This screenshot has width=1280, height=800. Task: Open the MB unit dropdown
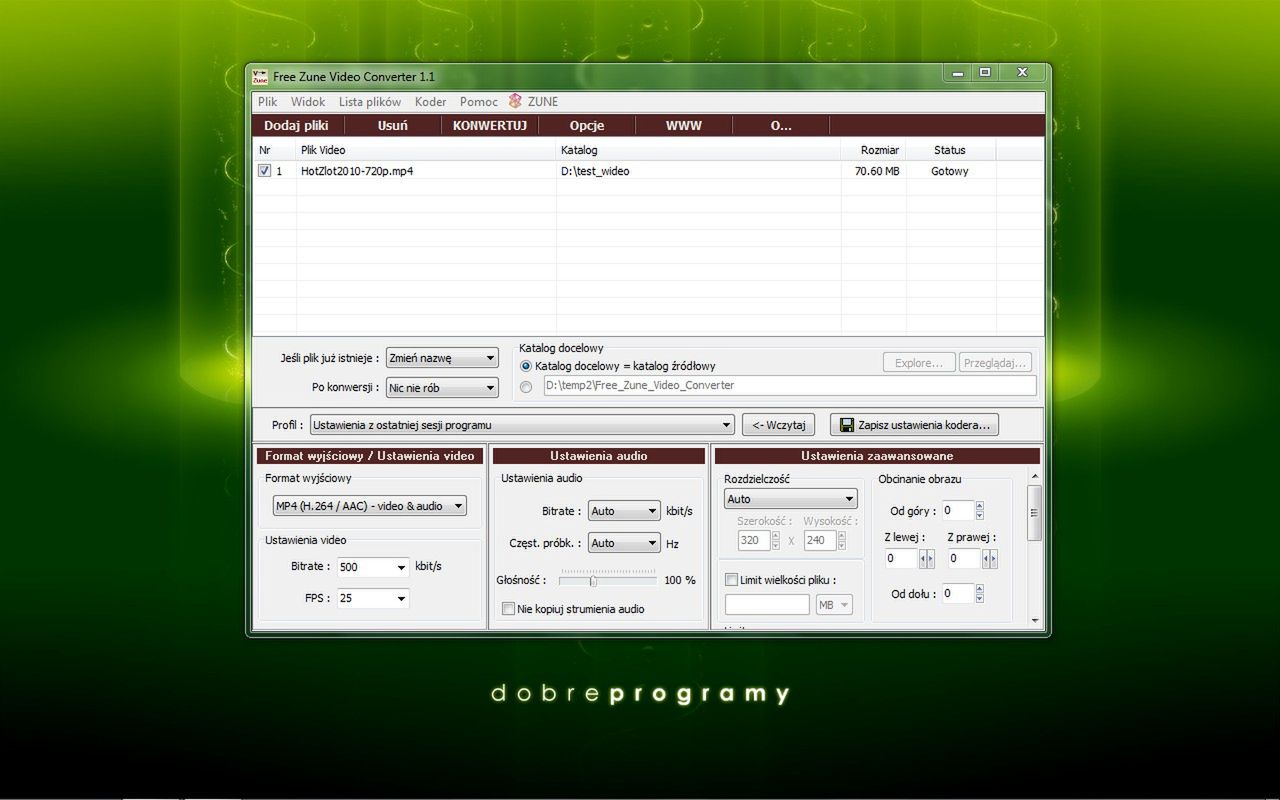tap(835, 605)
